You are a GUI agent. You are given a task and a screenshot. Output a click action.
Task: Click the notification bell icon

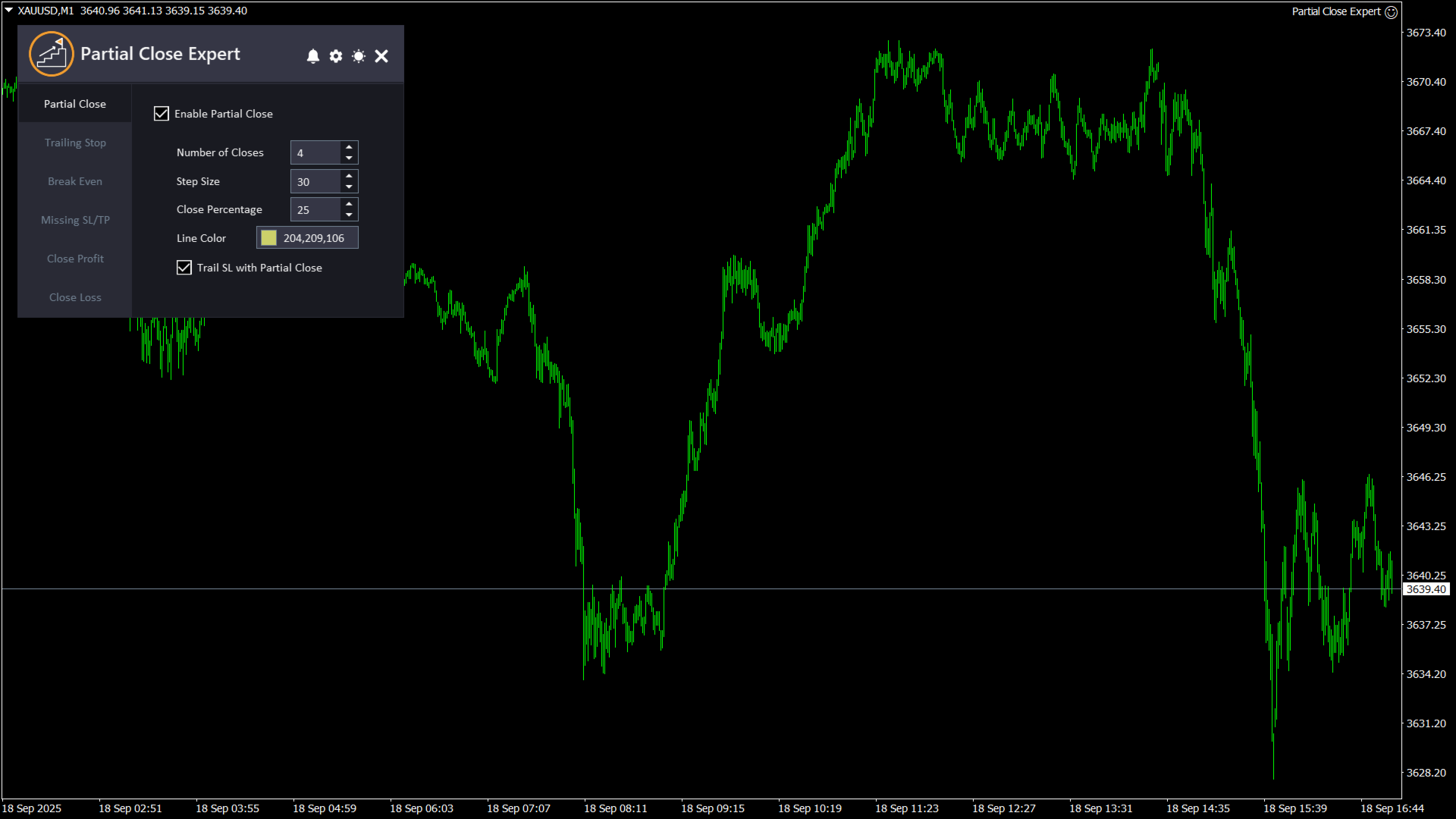(313, 56)
